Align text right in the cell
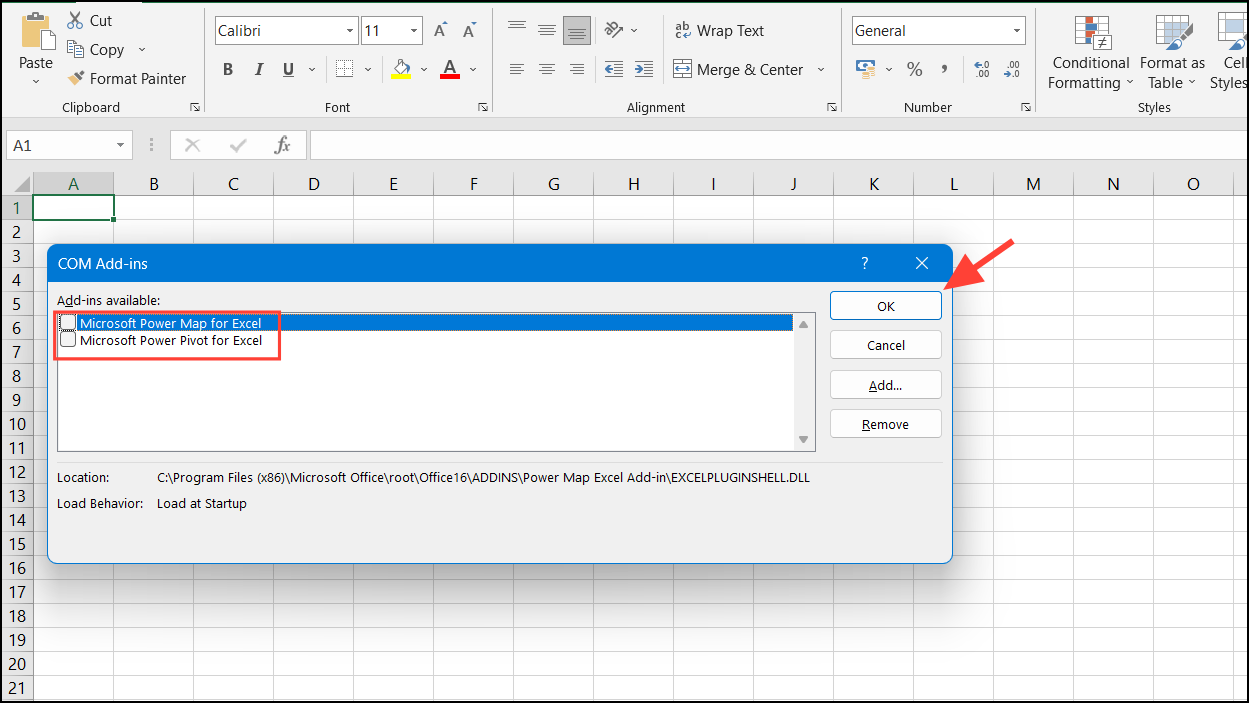Viewport: 1249px width, 703px height. click(577, 69)
